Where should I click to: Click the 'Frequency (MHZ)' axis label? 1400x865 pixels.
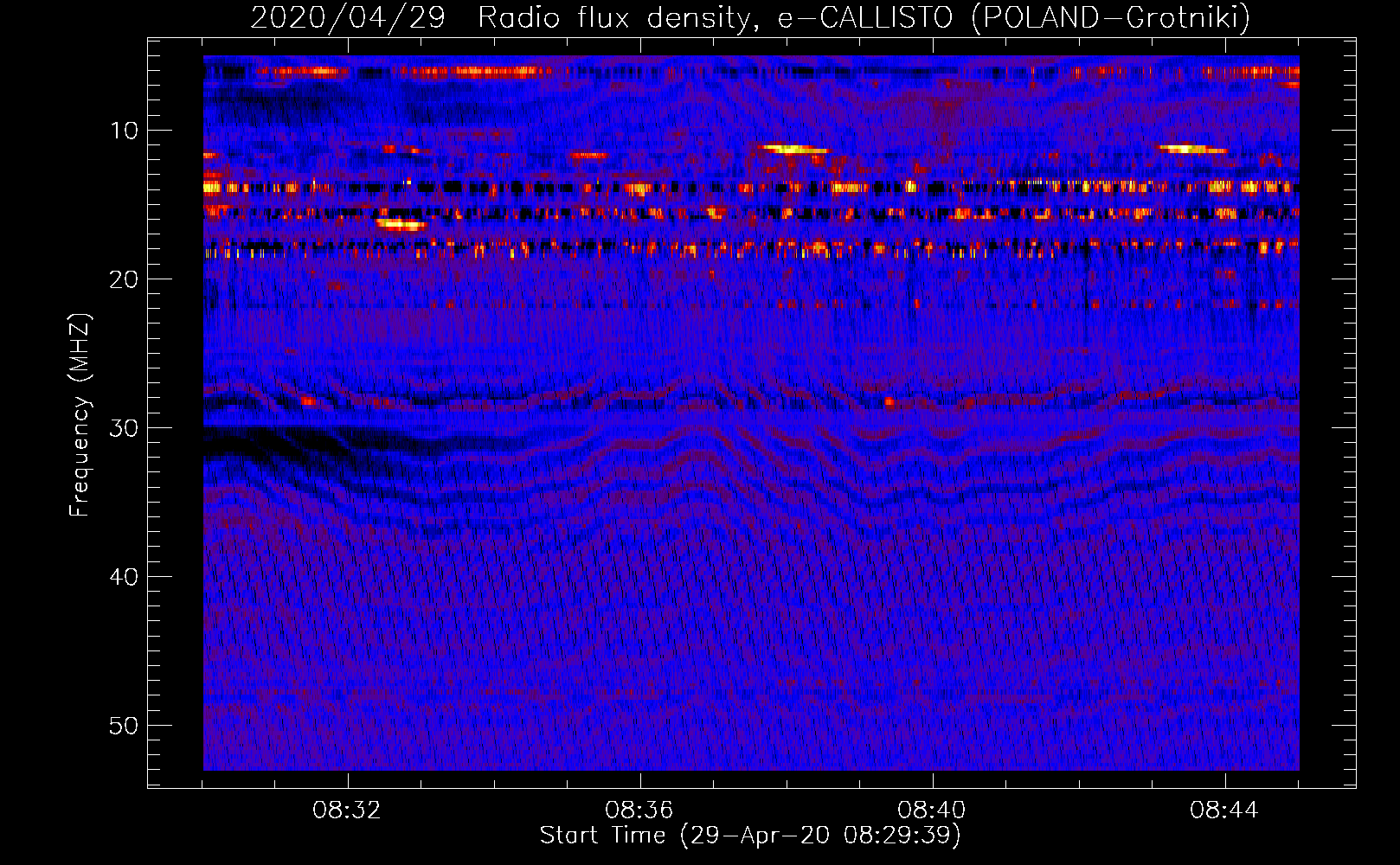80,415
